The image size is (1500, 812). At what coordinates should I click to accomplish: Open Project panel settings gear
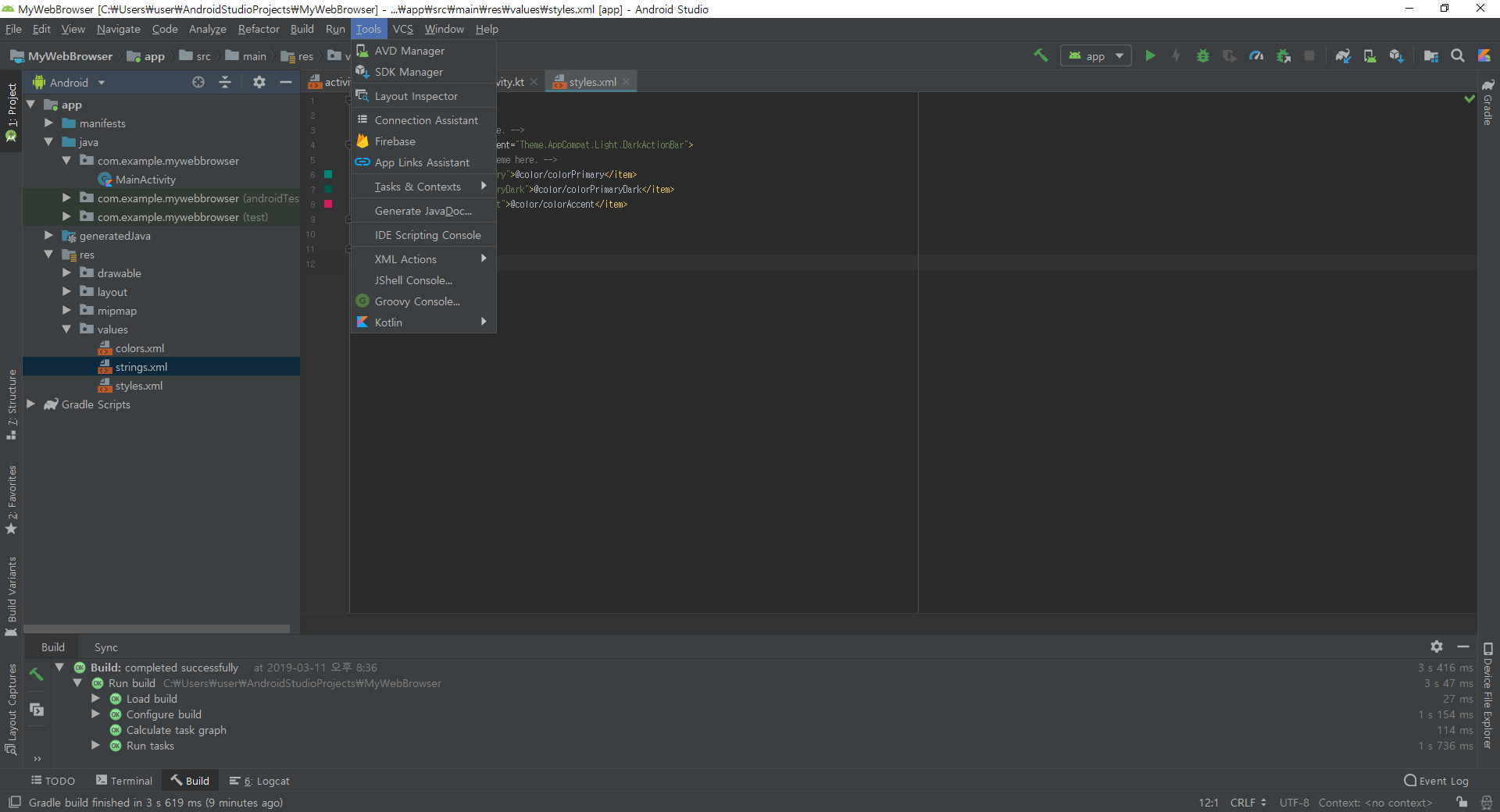click(259, 82)
